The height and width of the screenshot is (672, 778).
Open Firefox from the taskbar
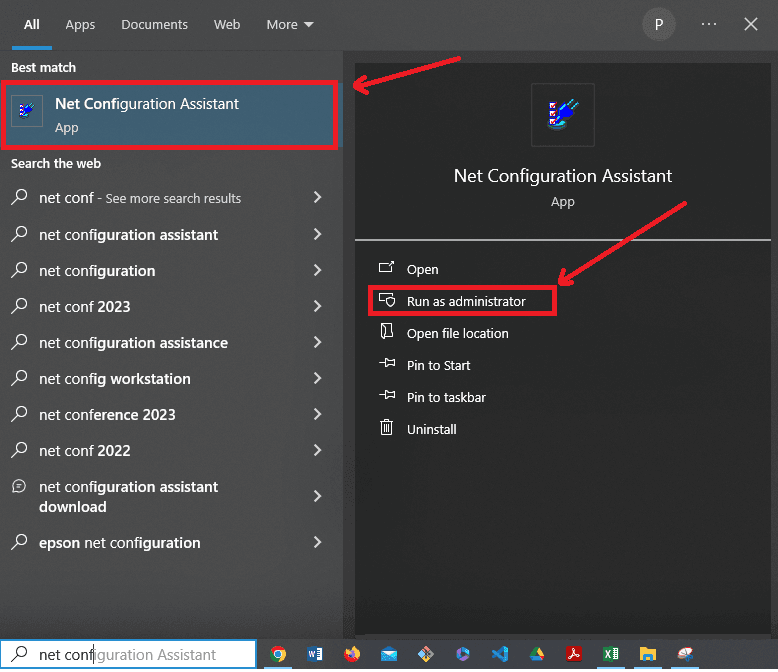click(x=352, y=655)
